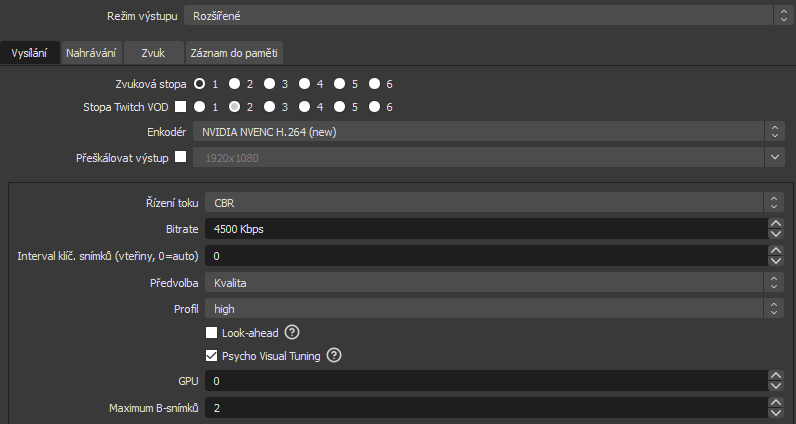Viewport: 796px width, 424px height.
Task: Increase keyframe interval with up arrow
Action: (776, 250)
